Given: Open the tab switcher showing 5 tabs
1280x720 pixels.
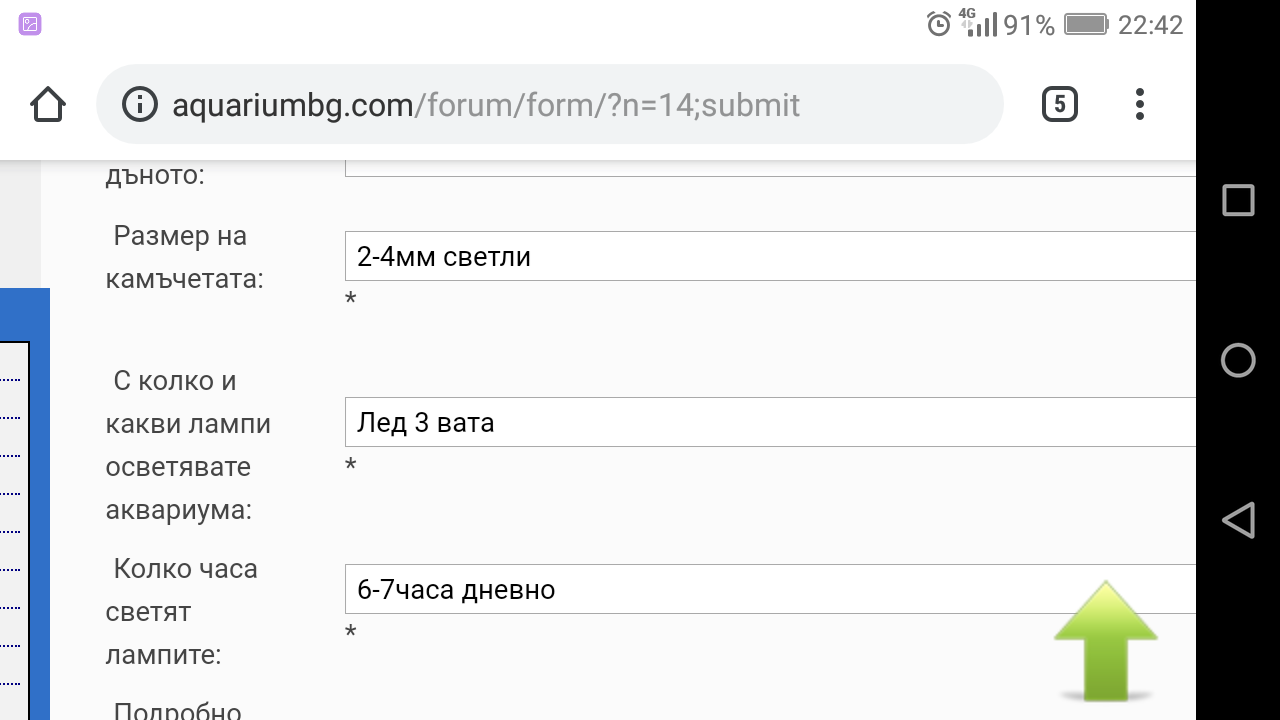Looking at the screenshot, I should pyautogui.click(x=1059, y=104).
